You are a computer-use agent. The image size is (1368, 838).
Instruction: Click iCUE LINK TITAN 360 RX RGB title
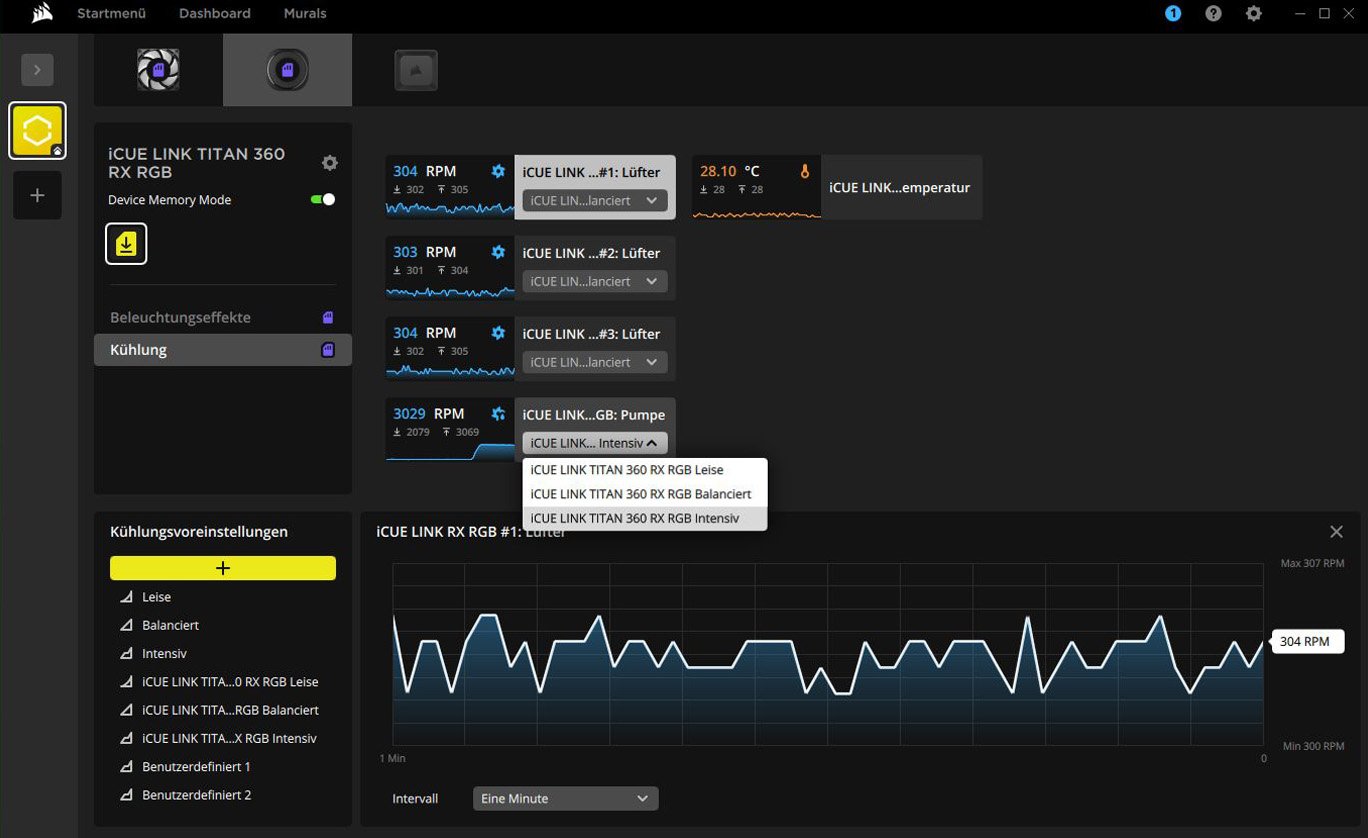pyautogui.click(x=197, y=163)
